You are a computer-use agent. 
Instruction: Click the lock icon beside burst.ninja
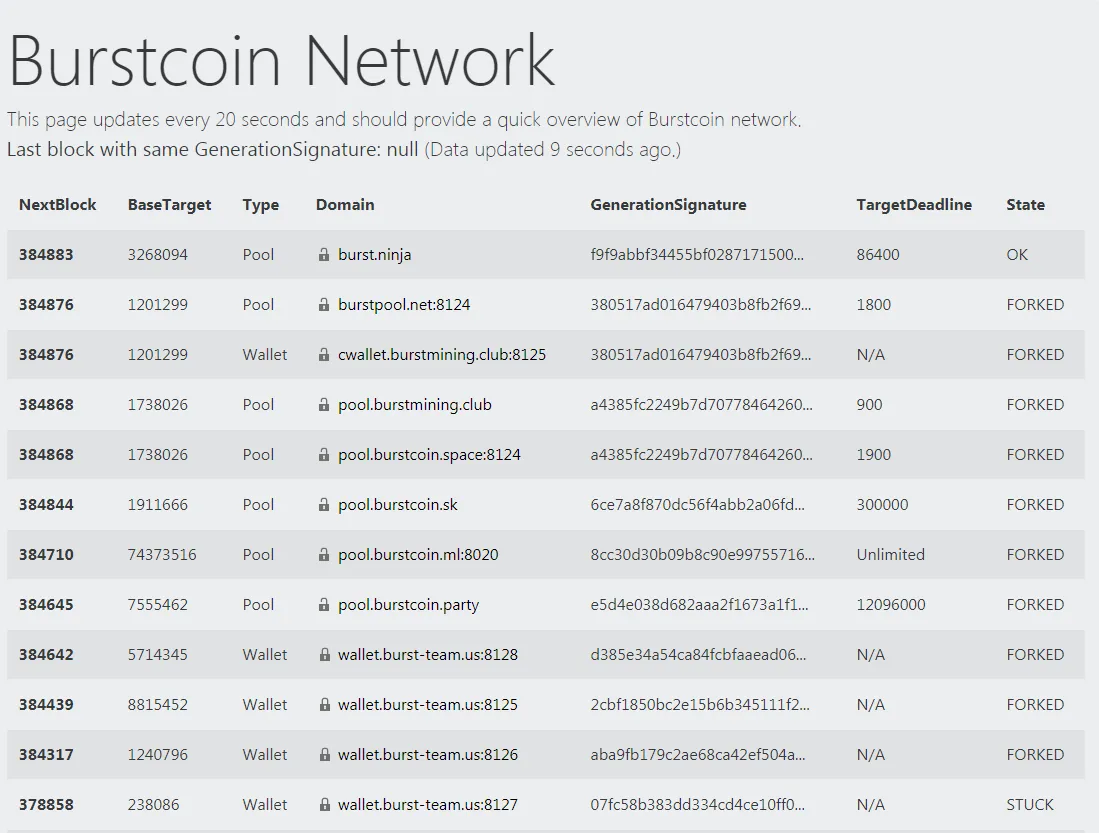click(x=324, y=255)
